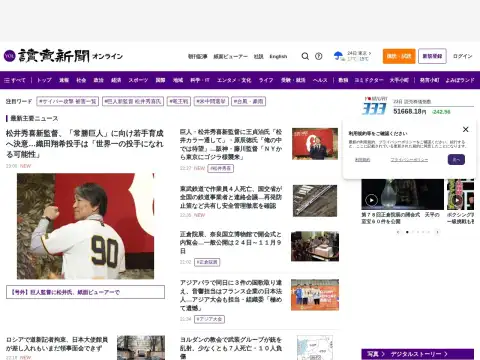Open the アジアパラ anthem mix-up article
The height and width of the screenshot is (360, 480).
(x=231, y=295)
